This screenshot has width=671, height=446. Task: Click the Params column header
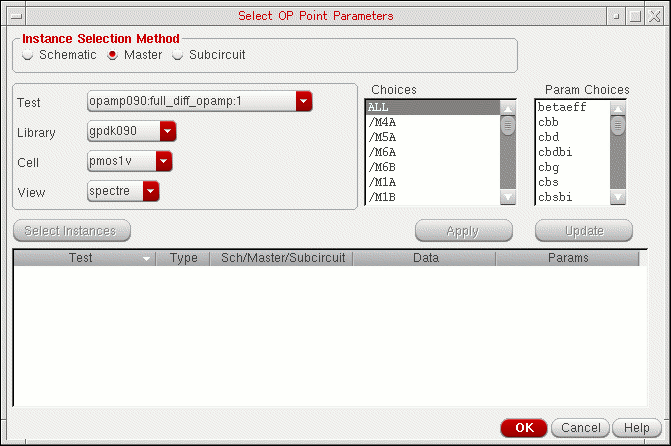(x=568, y=258)
